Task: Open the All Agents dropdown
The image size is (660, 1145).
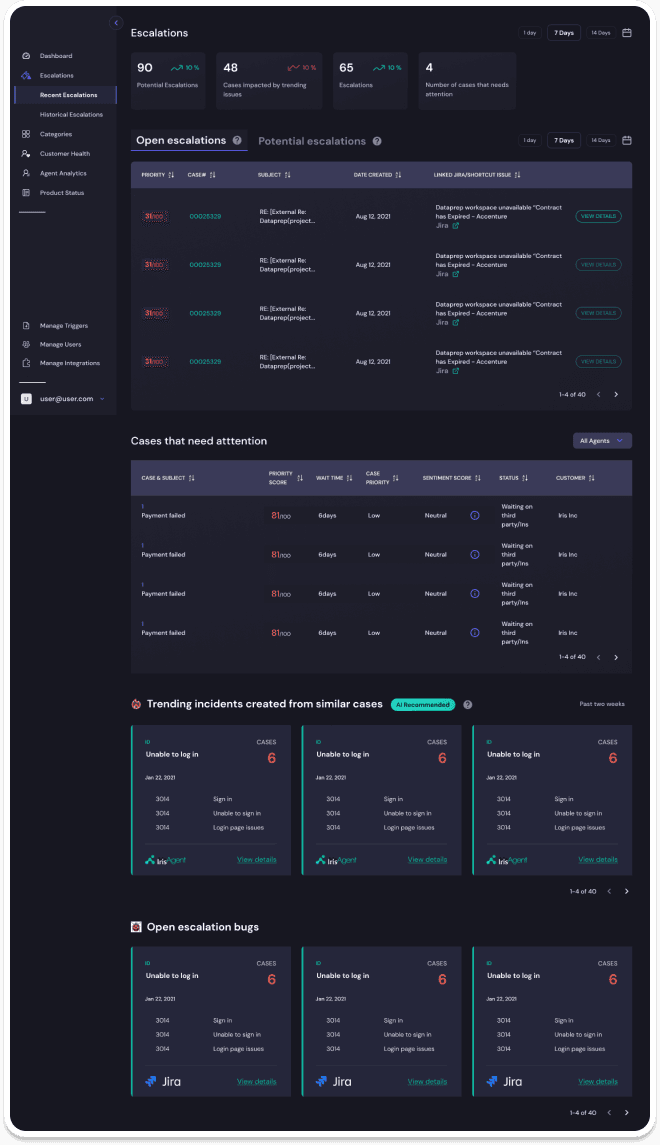Action: coord(602,441)
